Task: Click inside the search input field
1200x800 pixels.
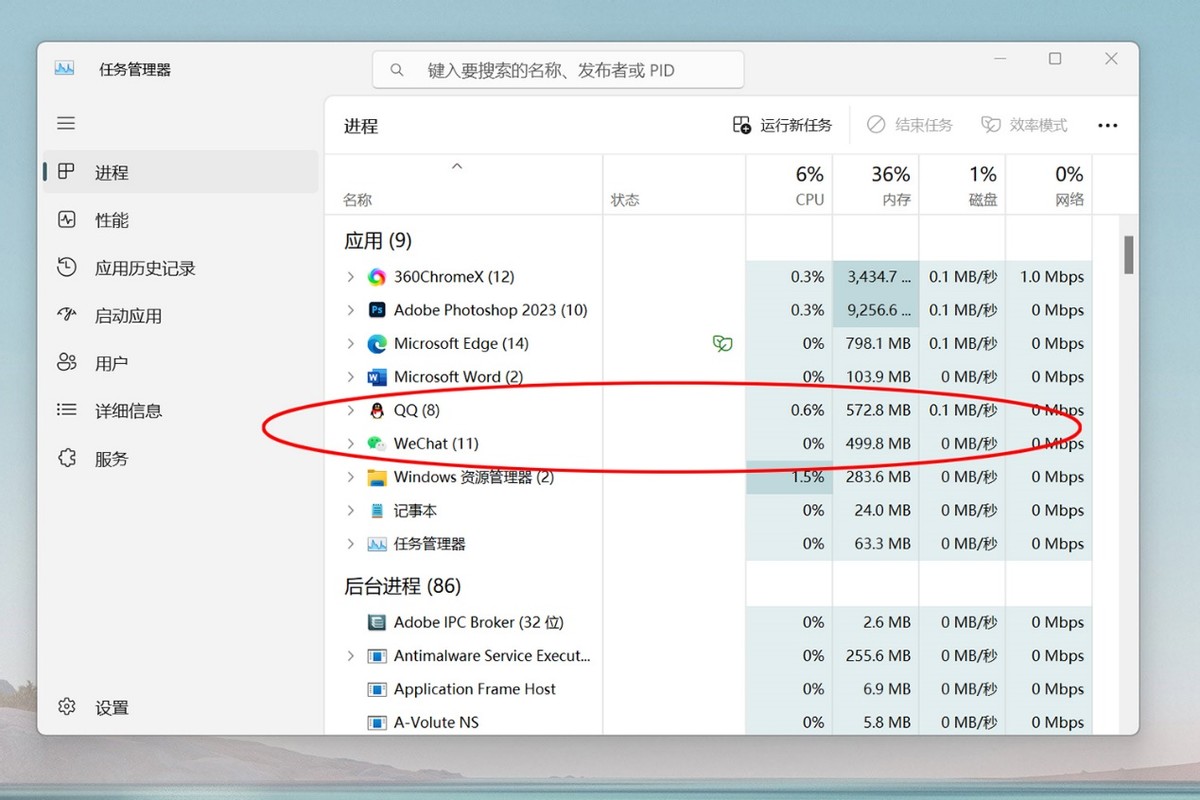Action: [557, 69]
